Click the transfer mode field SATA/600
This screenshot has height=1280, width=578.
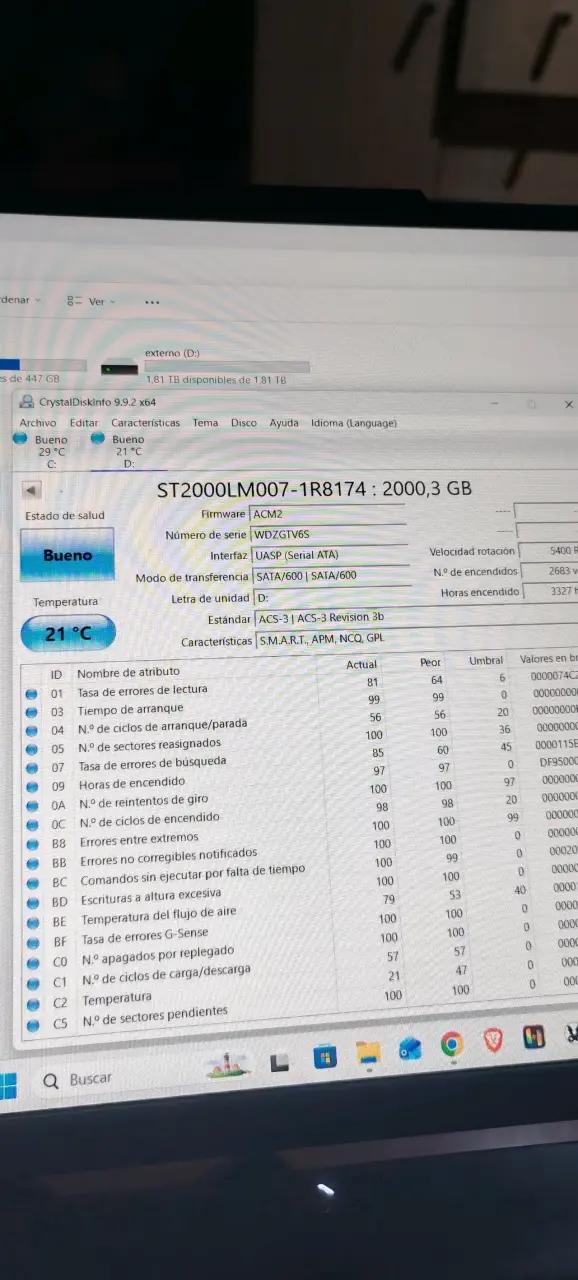[331, 576]
